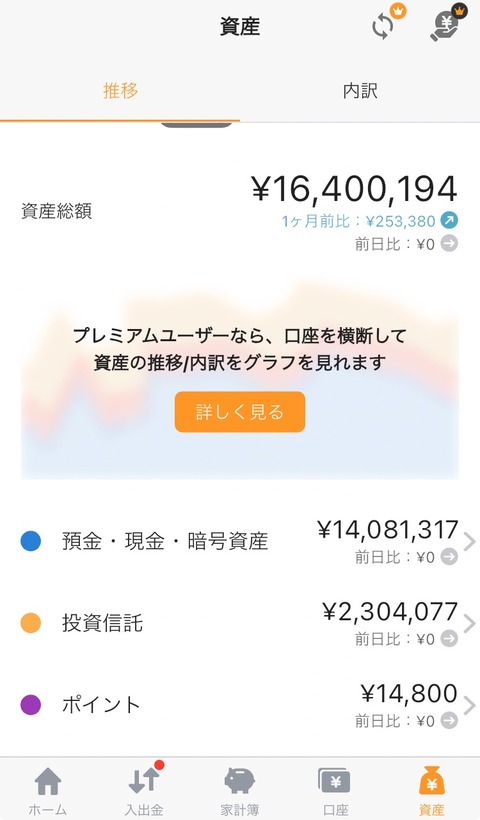Expand 投資信託 row chevron
This screenshot has height=820, width=480.
click(470, 623)
